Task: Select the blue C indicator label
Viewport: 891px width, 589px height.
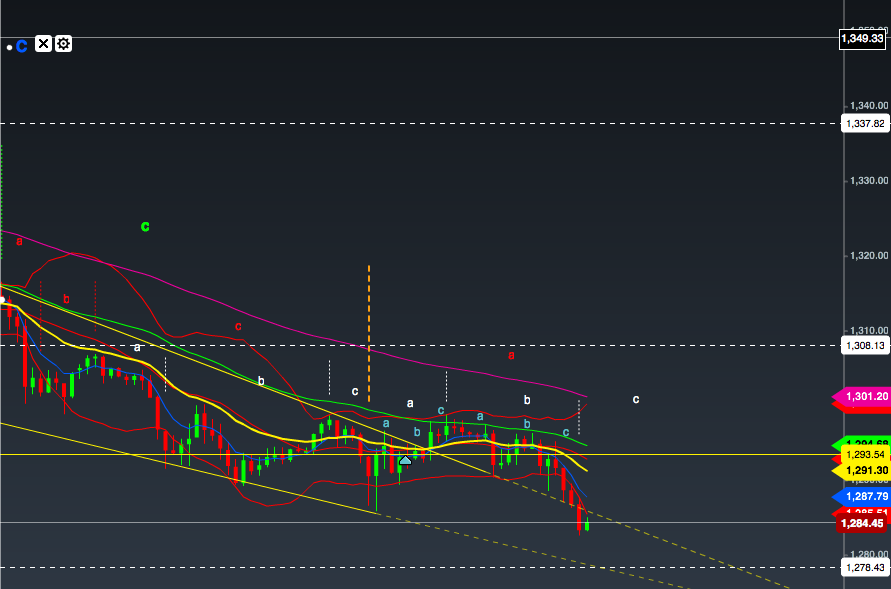Action: click(22, 46)
